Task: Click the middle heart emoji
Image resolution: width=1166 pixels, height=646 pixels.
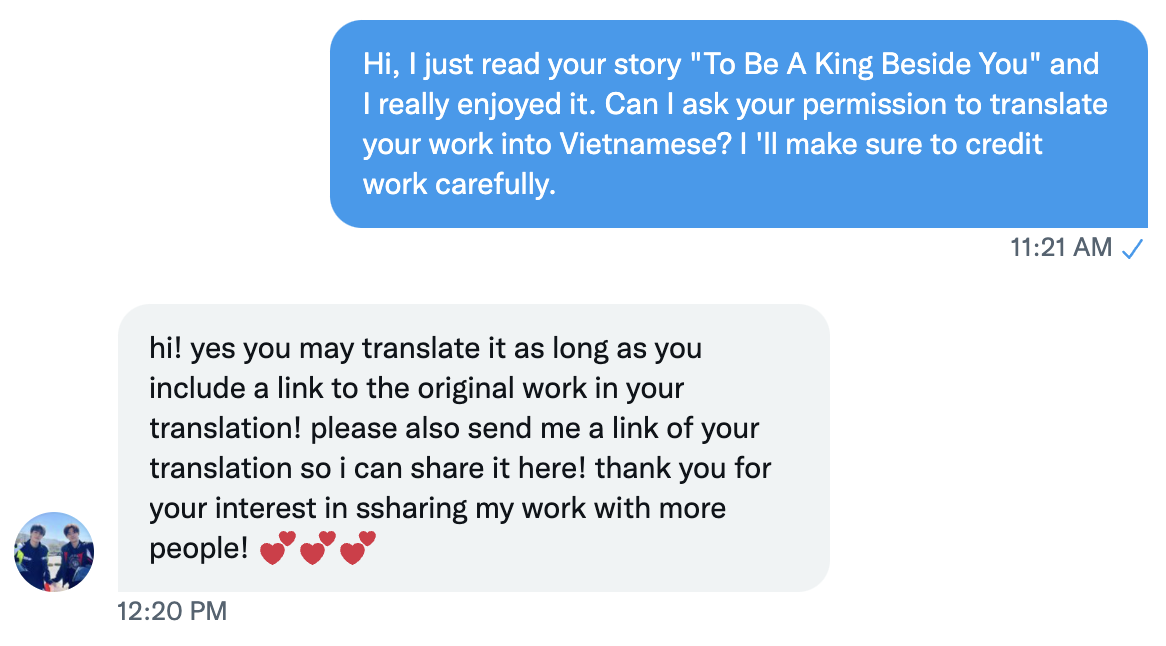Action: click(x=317, y=548)
